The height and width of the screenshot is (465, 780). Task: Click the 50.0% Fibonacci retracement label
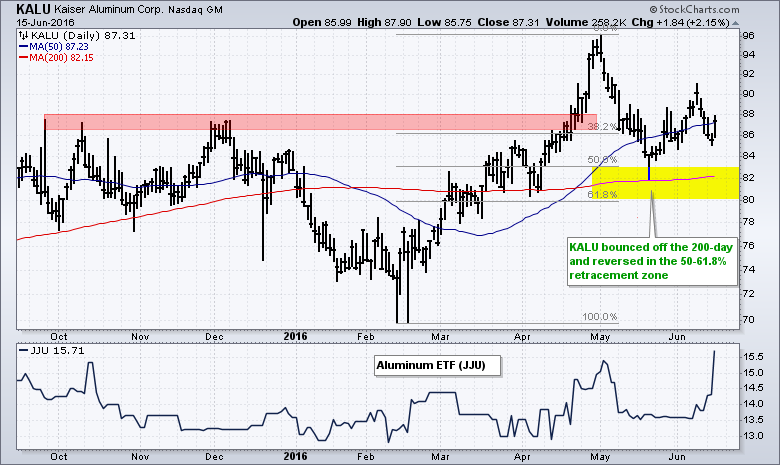pos(602,160)
